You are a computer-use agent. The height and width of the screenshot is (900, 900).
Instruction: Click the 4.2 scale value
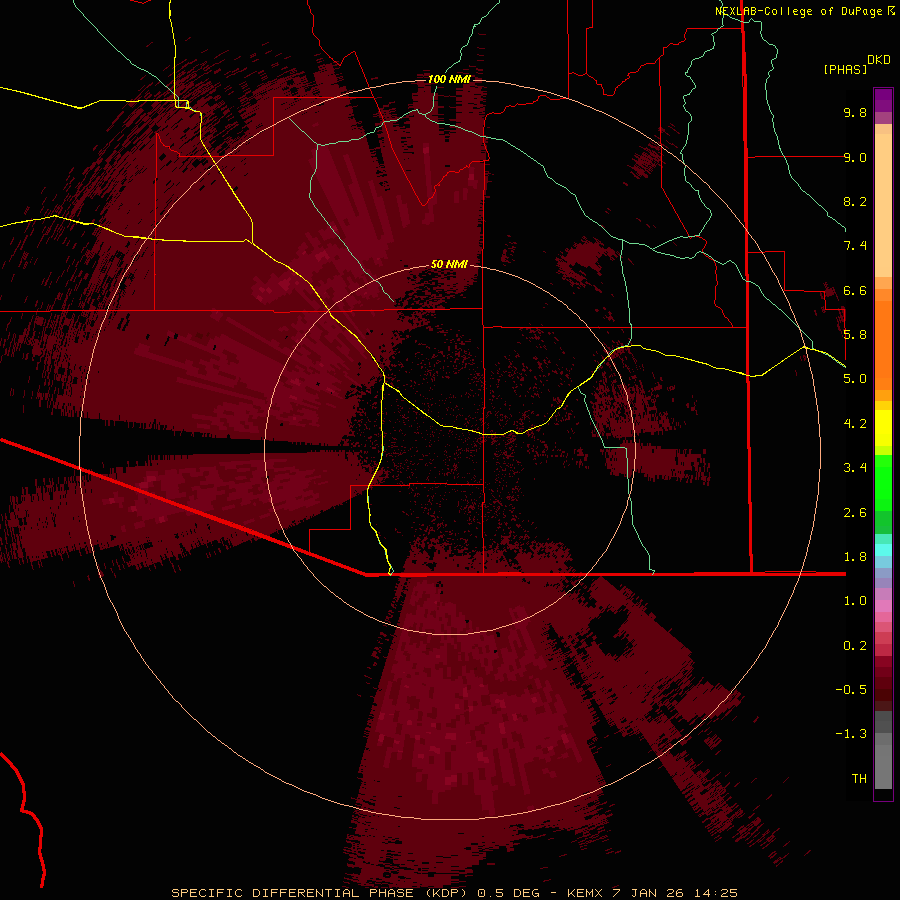855,424
